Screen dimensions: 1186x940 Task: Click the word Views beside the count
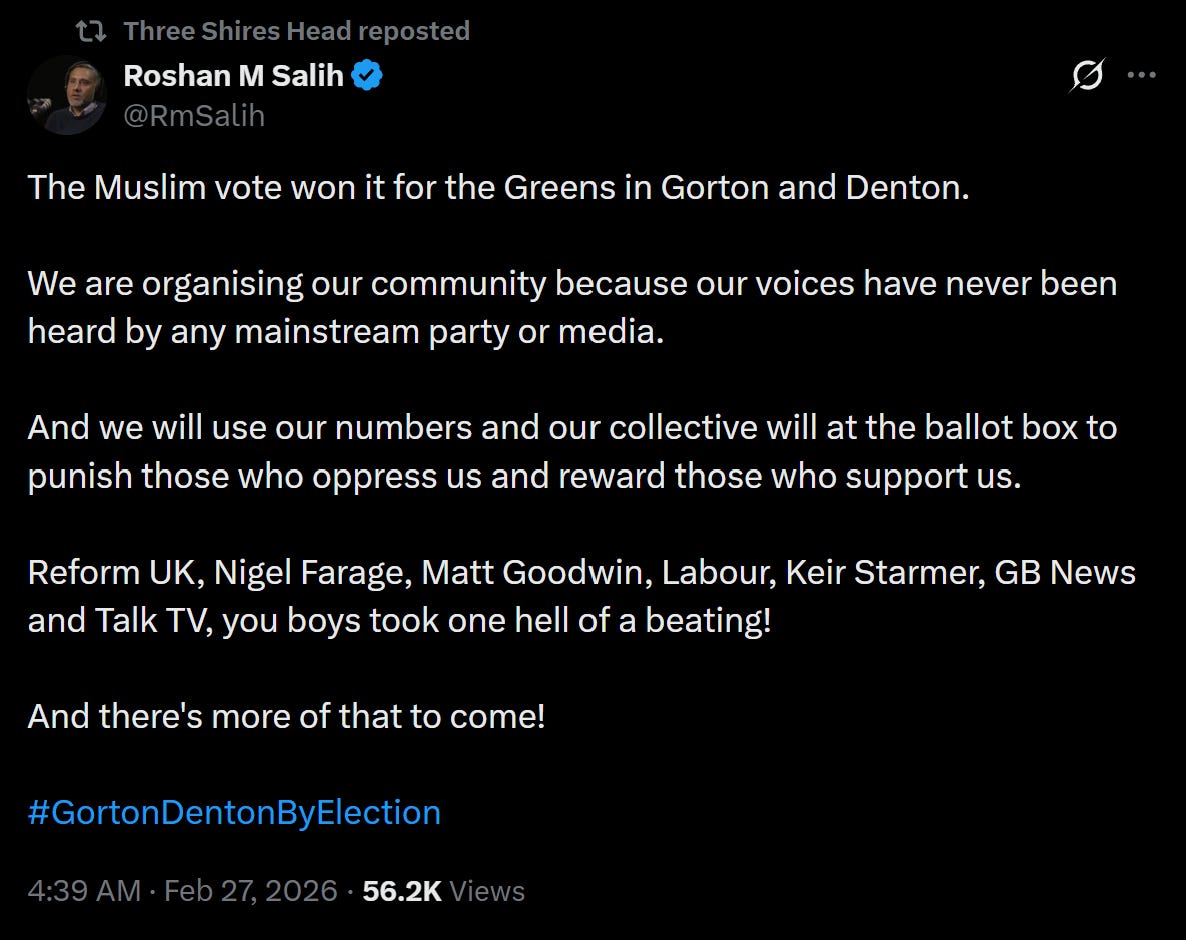(487, 891)
